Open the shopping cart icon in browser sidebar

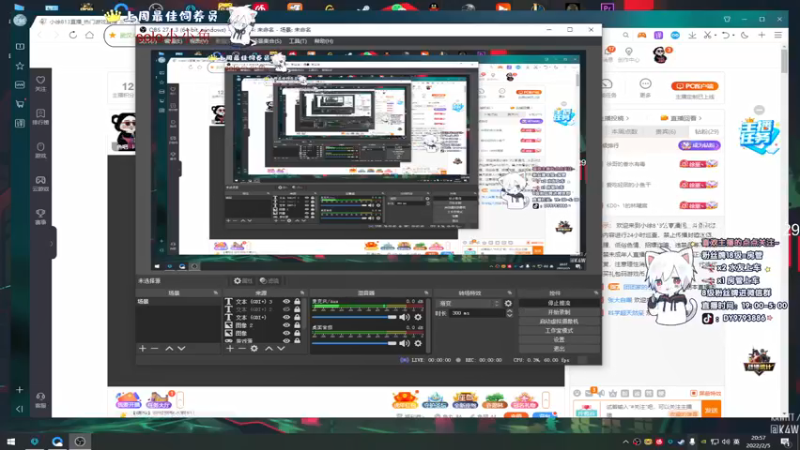point(20,104)
